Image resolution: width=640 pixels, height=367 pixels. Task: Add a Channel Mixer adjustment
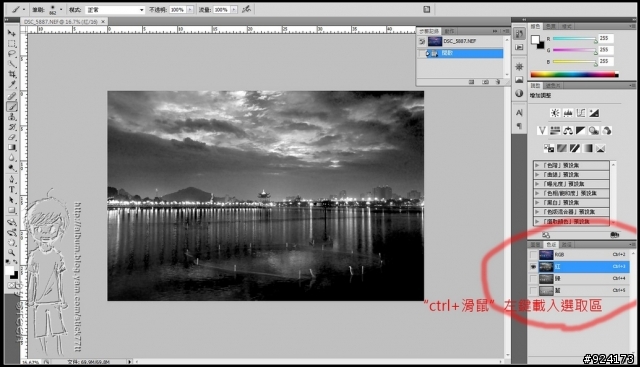coord(607,131)
